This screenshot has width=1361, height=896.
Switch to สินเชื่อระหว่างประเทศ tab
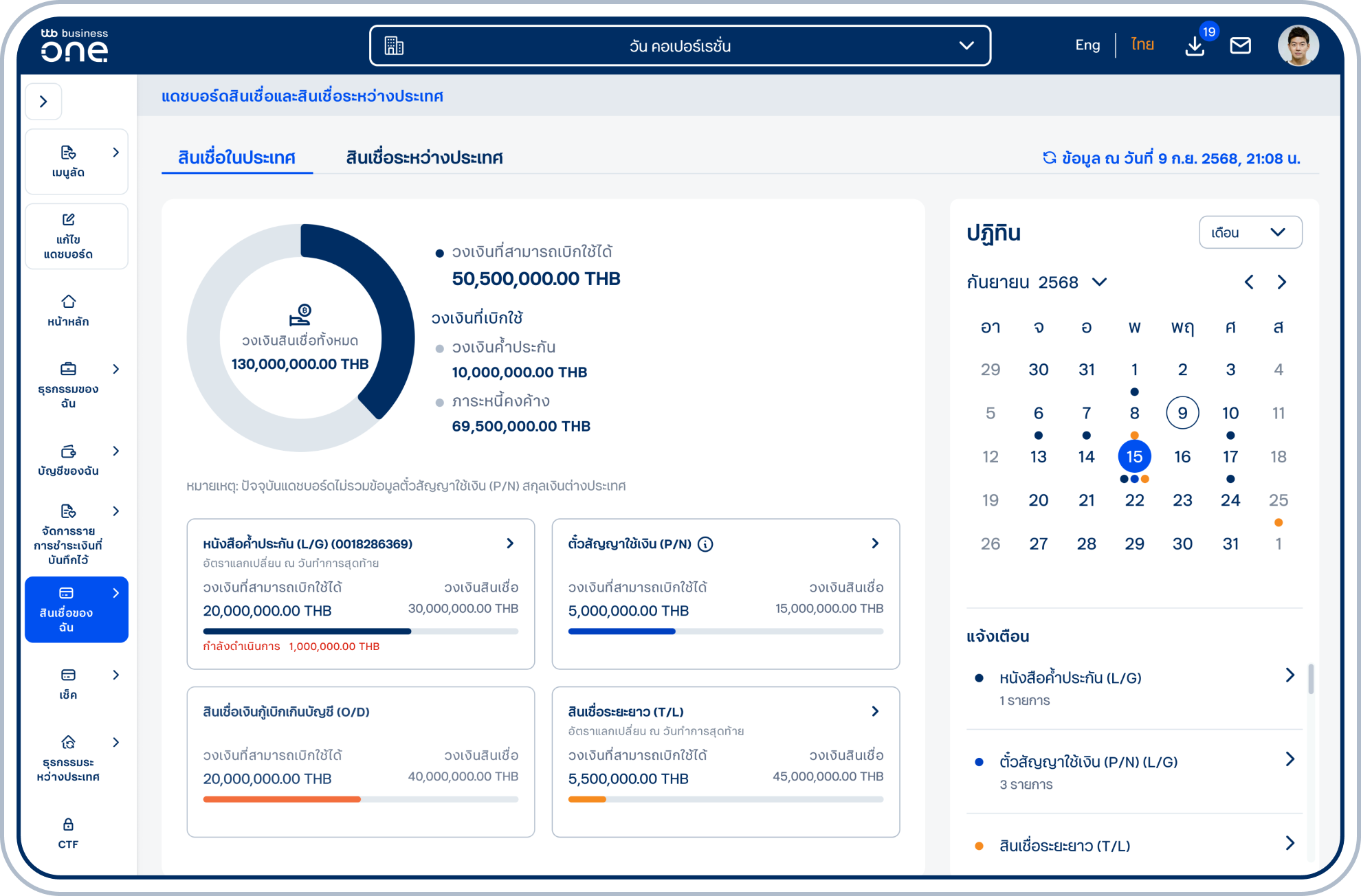[424, 158]
